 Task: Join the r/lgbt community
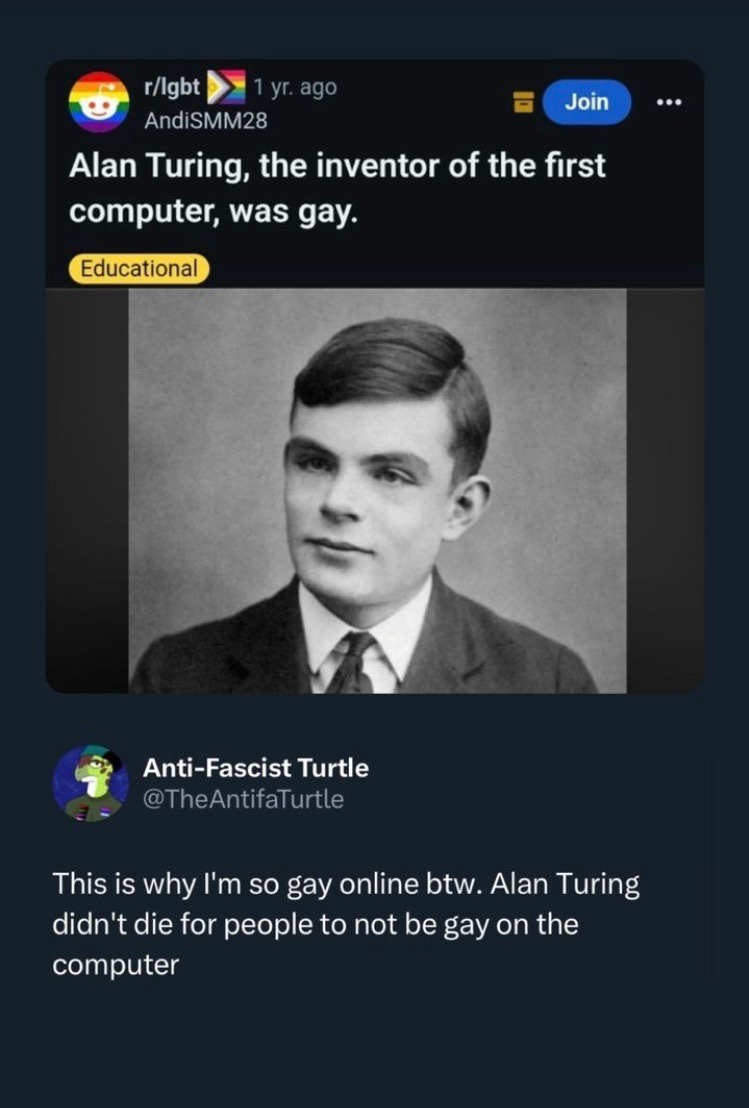point(586,102)
